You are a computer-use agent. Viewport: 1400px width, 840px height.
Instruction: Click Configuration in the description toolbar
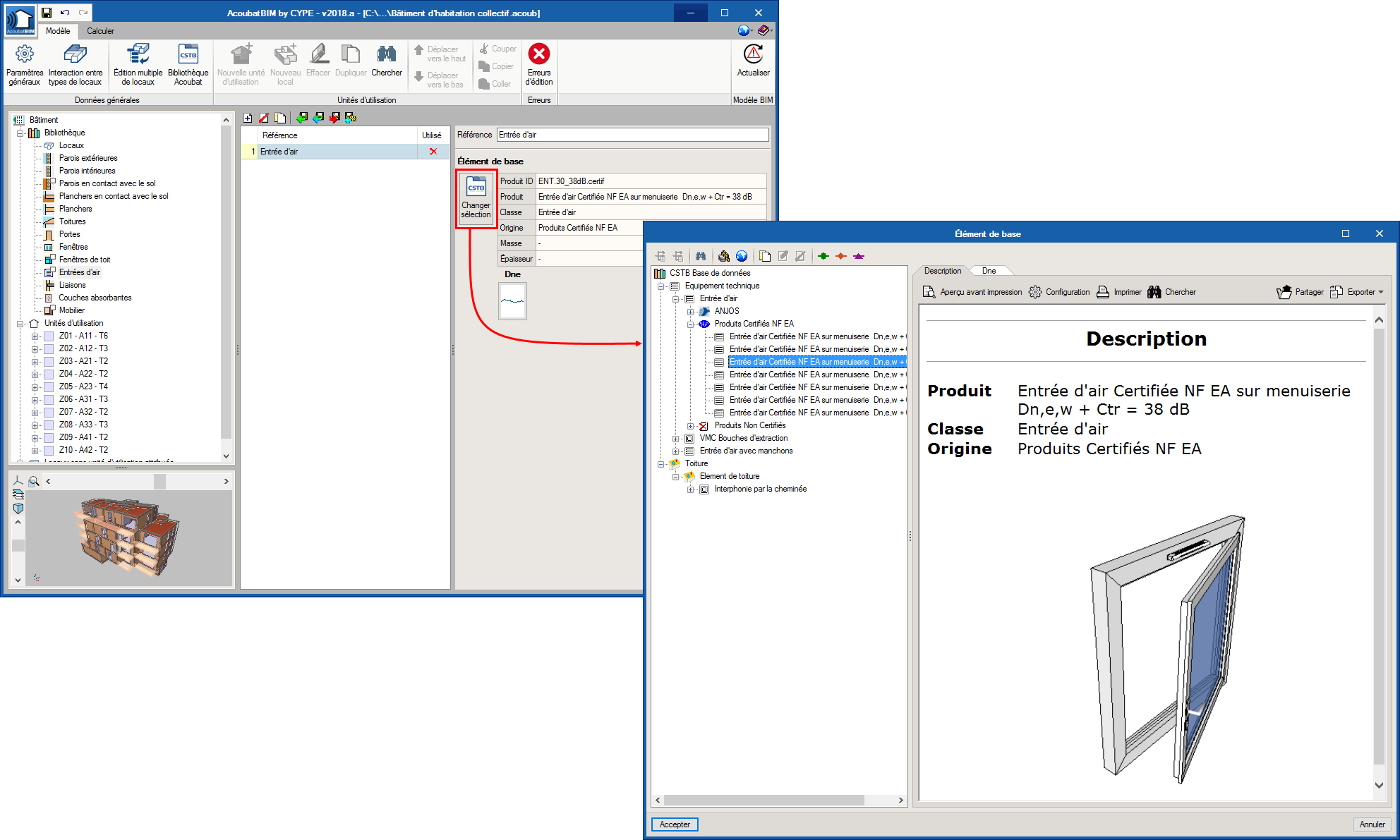1059,292
